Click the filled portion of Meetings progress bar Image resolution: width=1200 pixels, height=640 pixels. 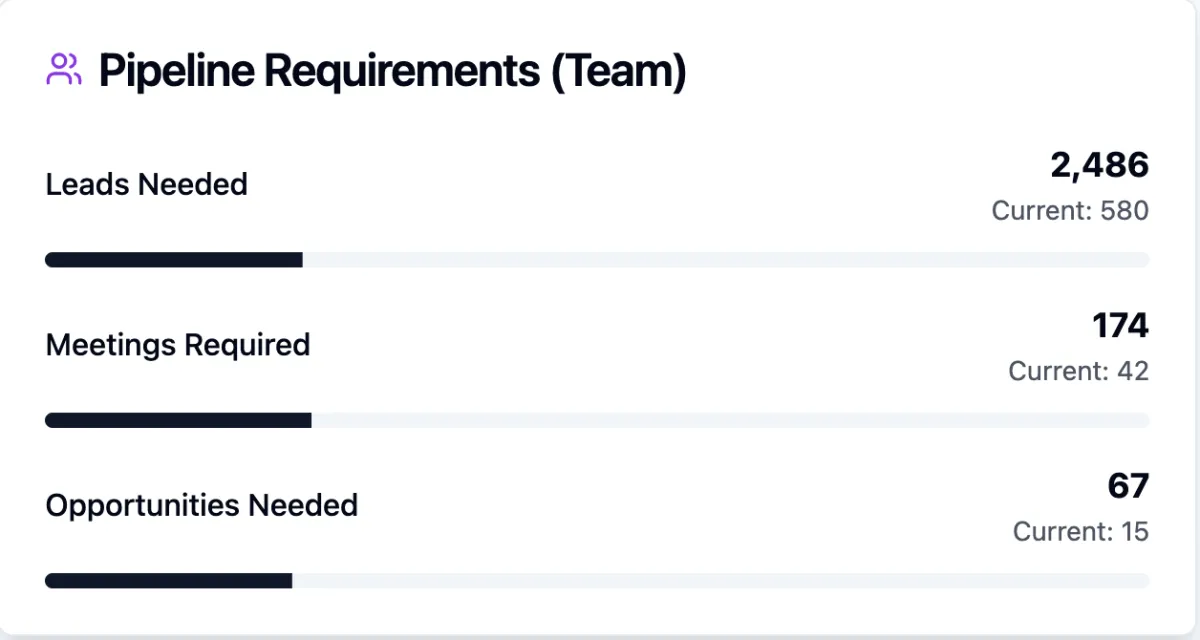178,420
